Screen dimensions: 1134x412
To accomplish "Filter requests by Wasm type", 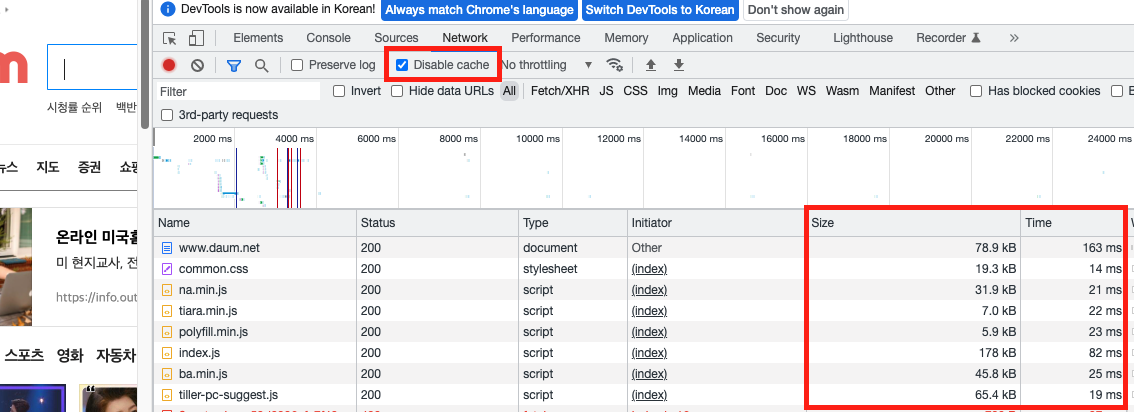I will [x=843, y=91].
